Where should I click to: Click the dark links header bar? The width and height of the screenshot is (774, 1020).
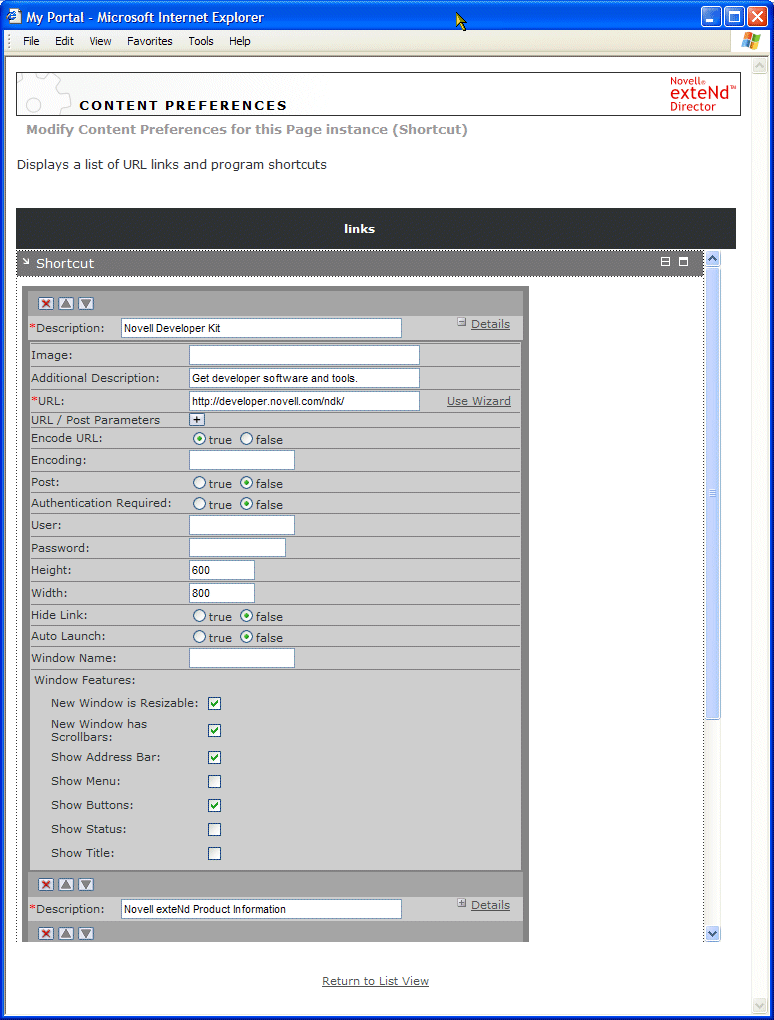376,228
